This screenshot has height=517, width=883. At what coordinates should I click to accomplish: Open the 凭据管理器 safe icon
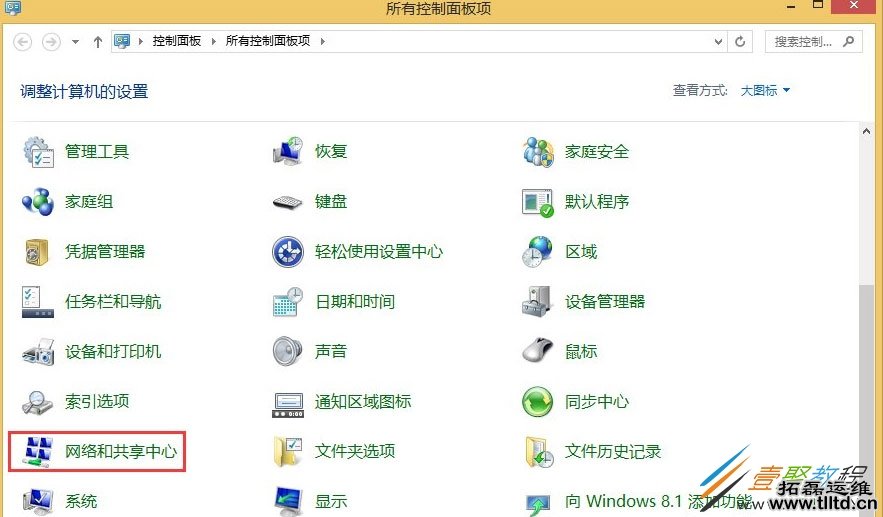coord(38,252)
